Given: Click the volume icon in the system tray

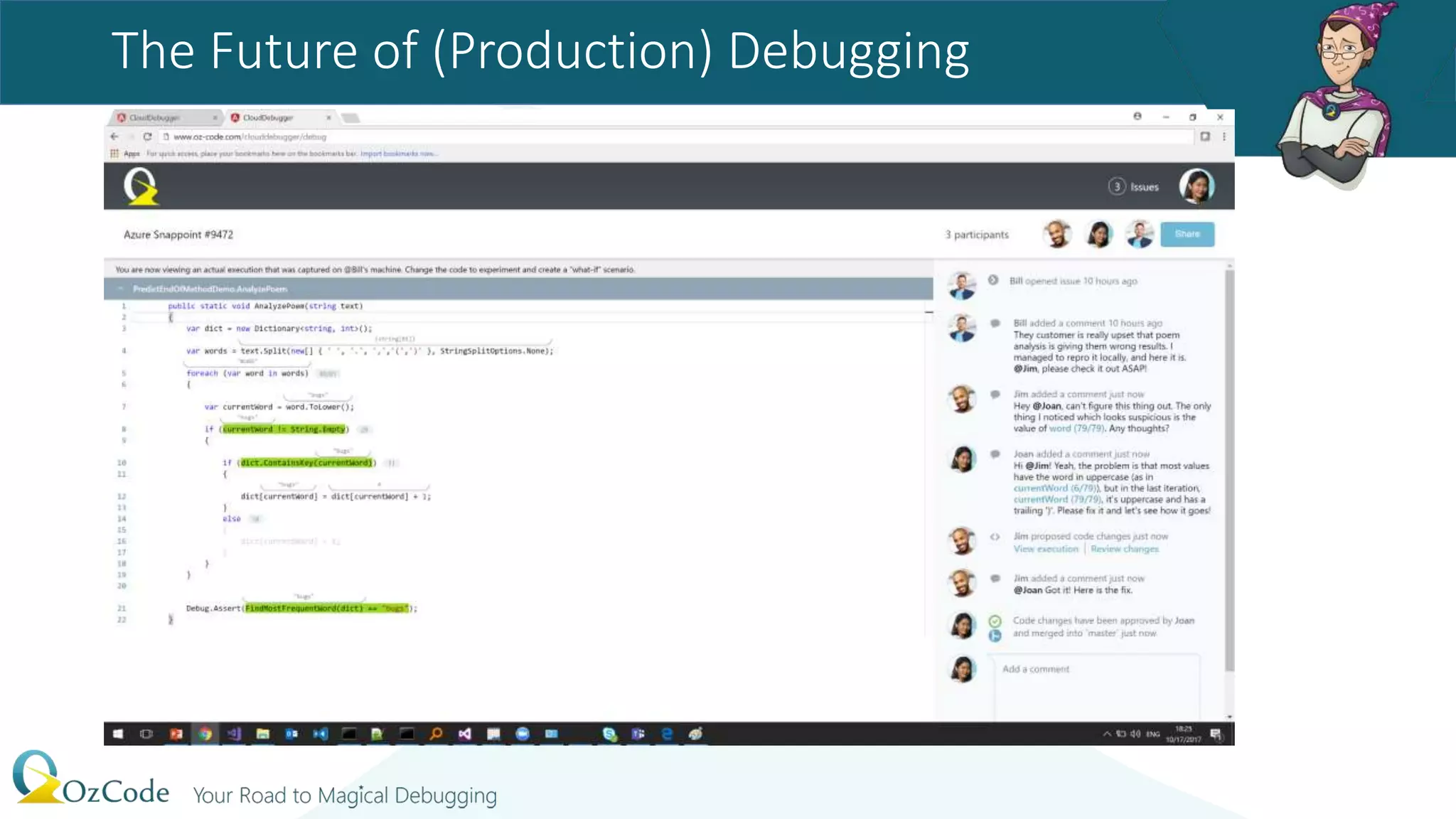Looking at the screenshot, I should tap(1135, 734).
